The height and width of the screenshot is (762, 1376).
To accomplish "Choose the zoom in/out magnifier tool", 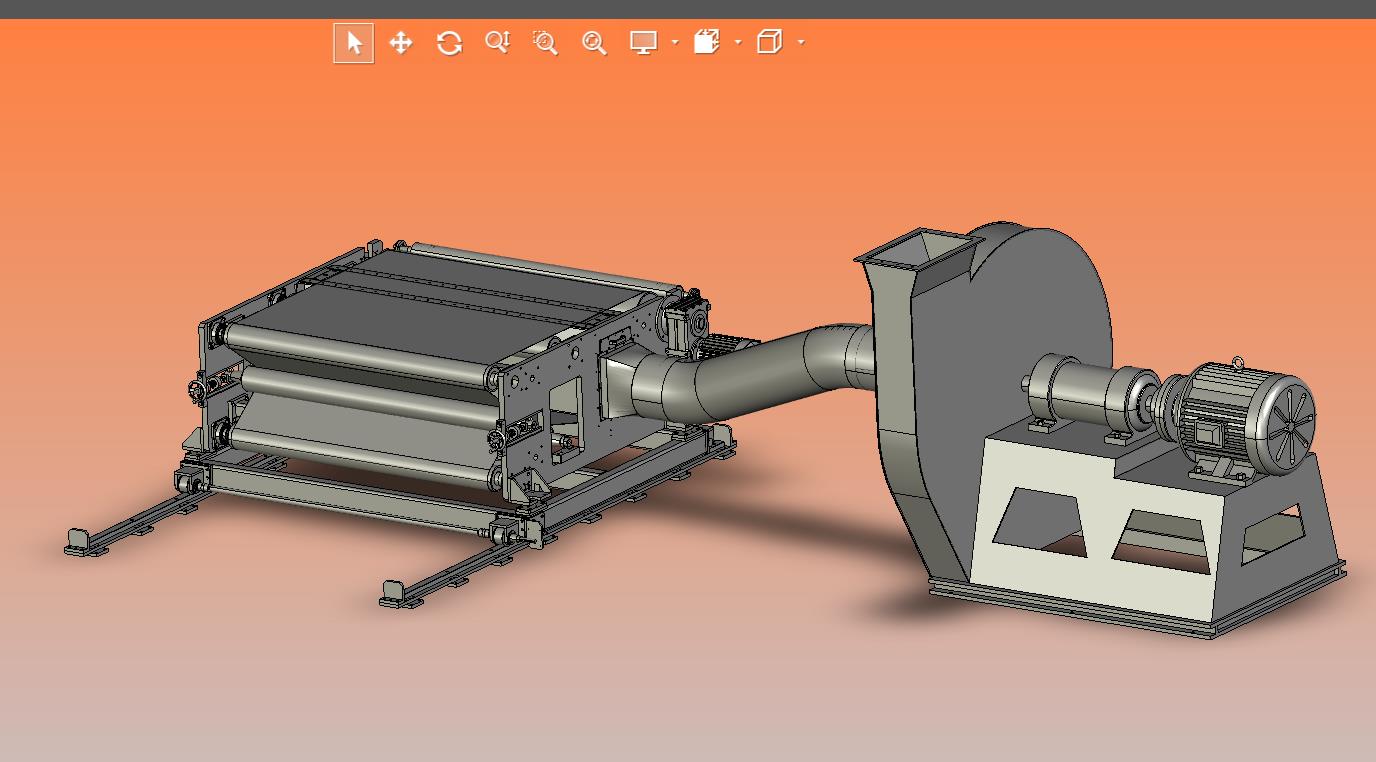I will pos(497,42).
